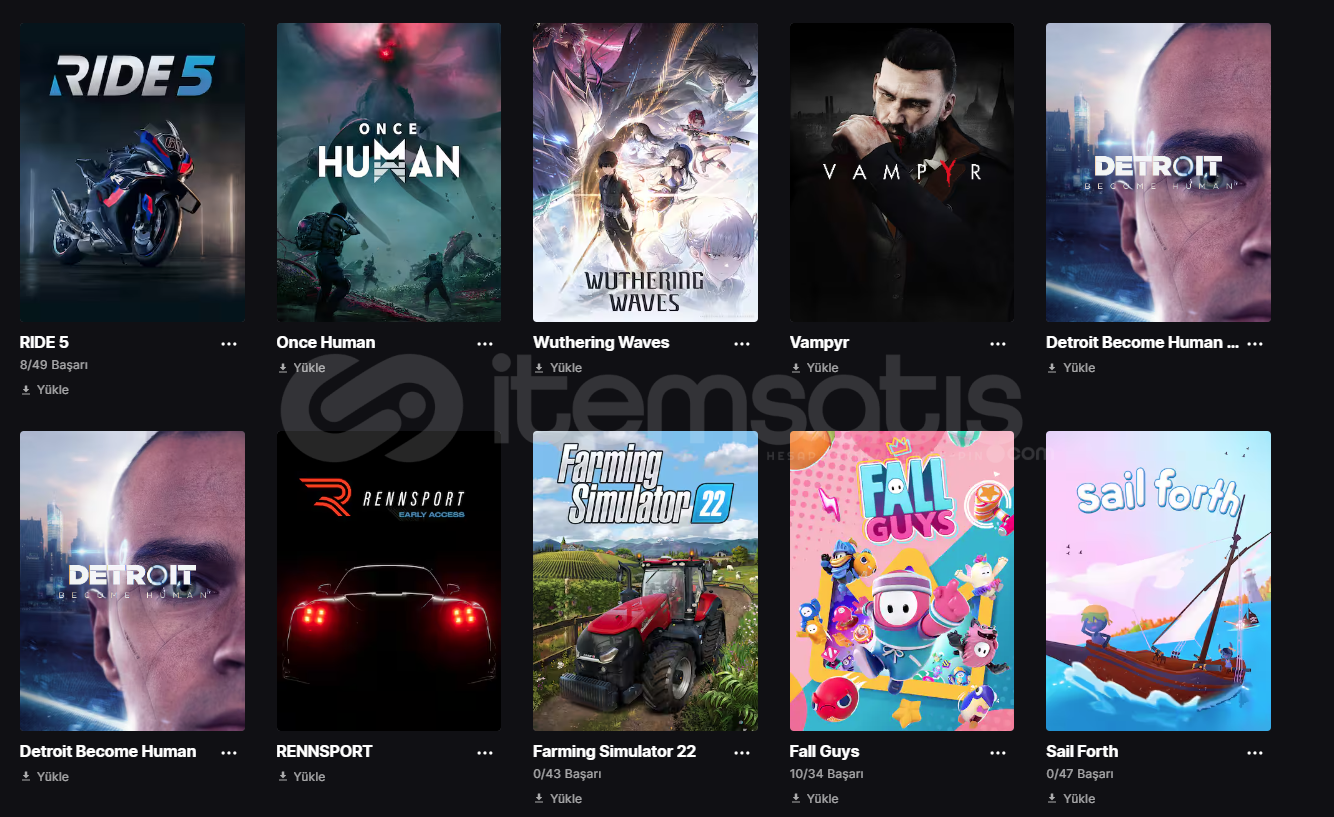This screenshot has width=1334, height=817.
Task: Click Yükle under Wuthering Waves
Action: click(x=558, y=368)
